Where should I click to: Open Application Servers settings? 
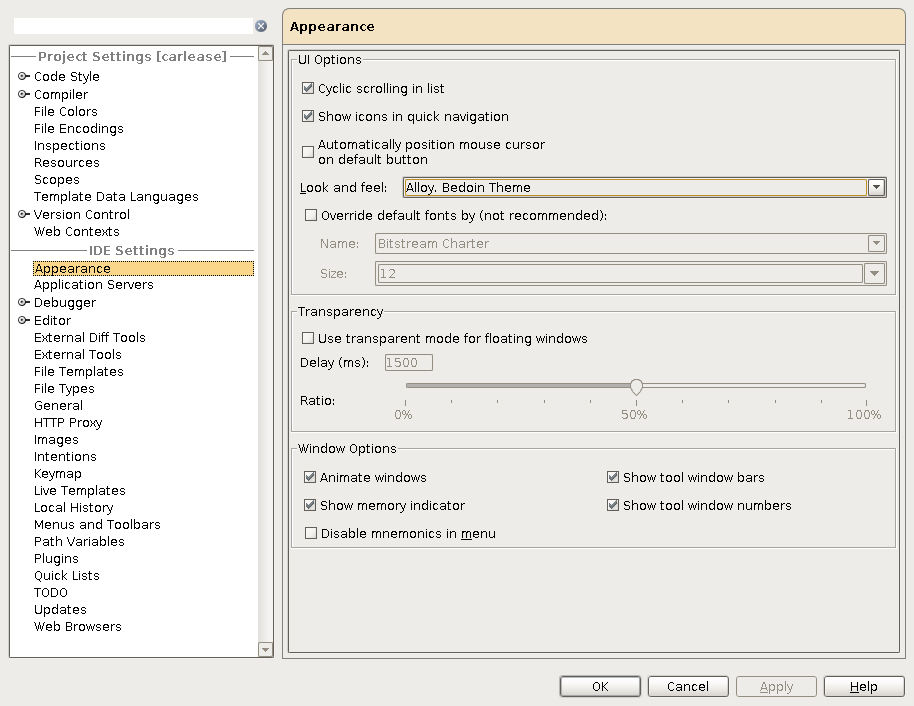(x=94, y=284)
